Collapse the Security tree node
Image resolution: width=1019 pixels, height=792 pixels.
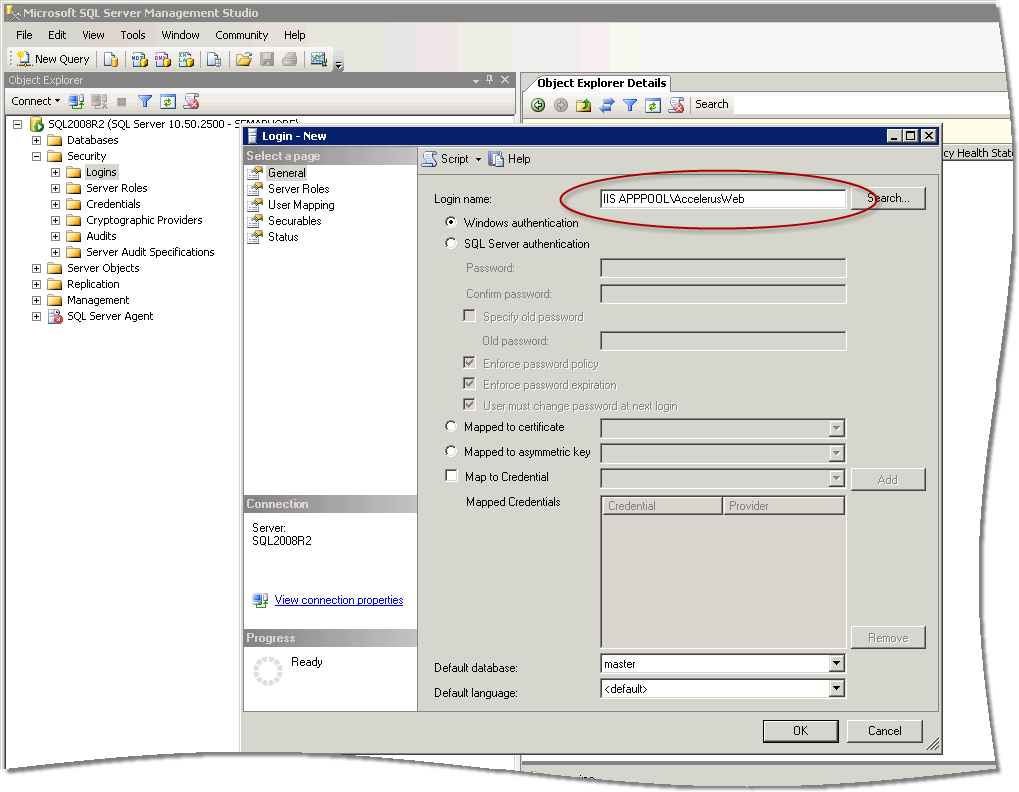point(36,157)
